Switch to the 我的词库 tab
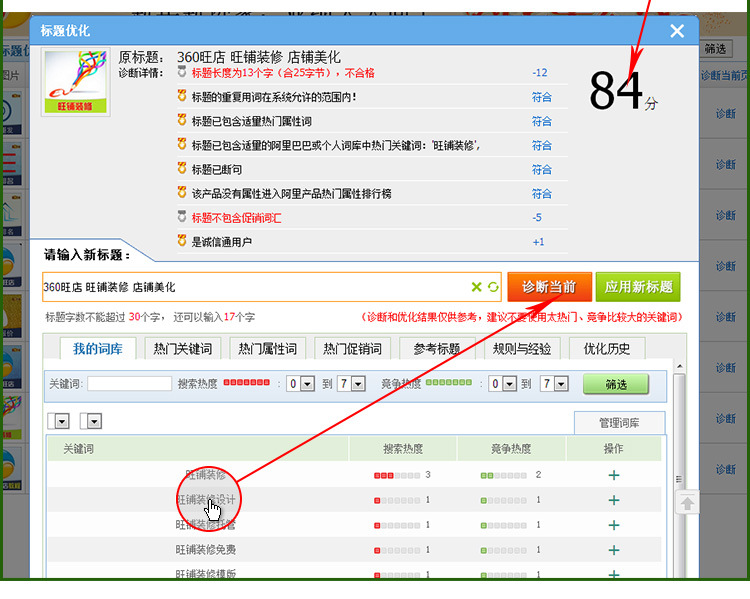Viewport: 750px width, 599px height. (98, 349)
